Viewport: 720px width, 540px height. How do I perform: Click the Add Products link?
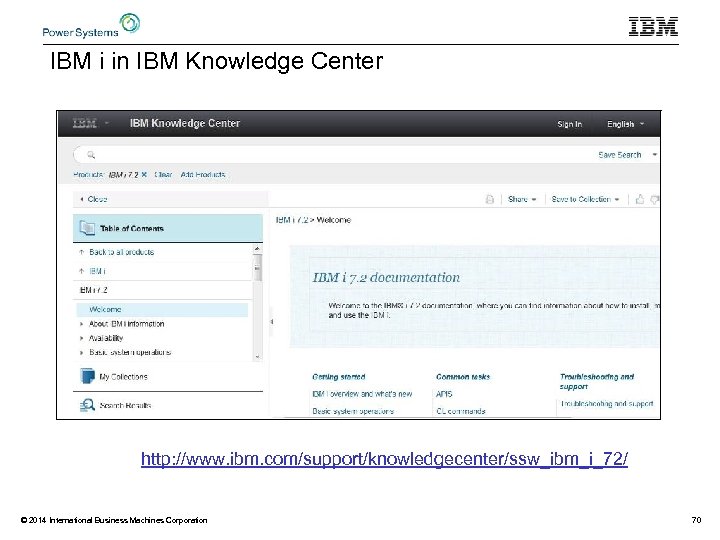pos(202,174)
